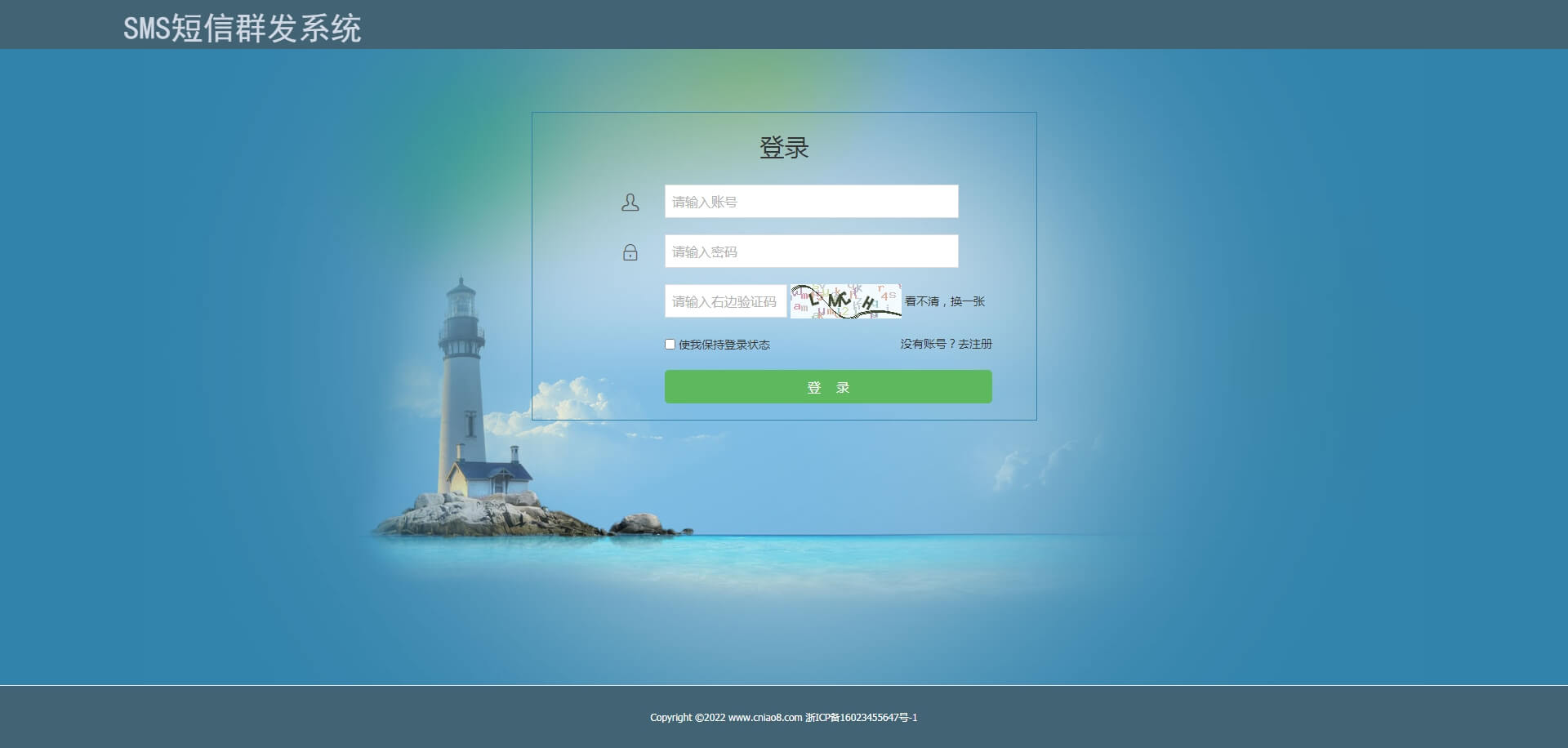1568x748 pixels.
Task: Toggle stay-logged-in option off
Action: (x=670, y=344)
